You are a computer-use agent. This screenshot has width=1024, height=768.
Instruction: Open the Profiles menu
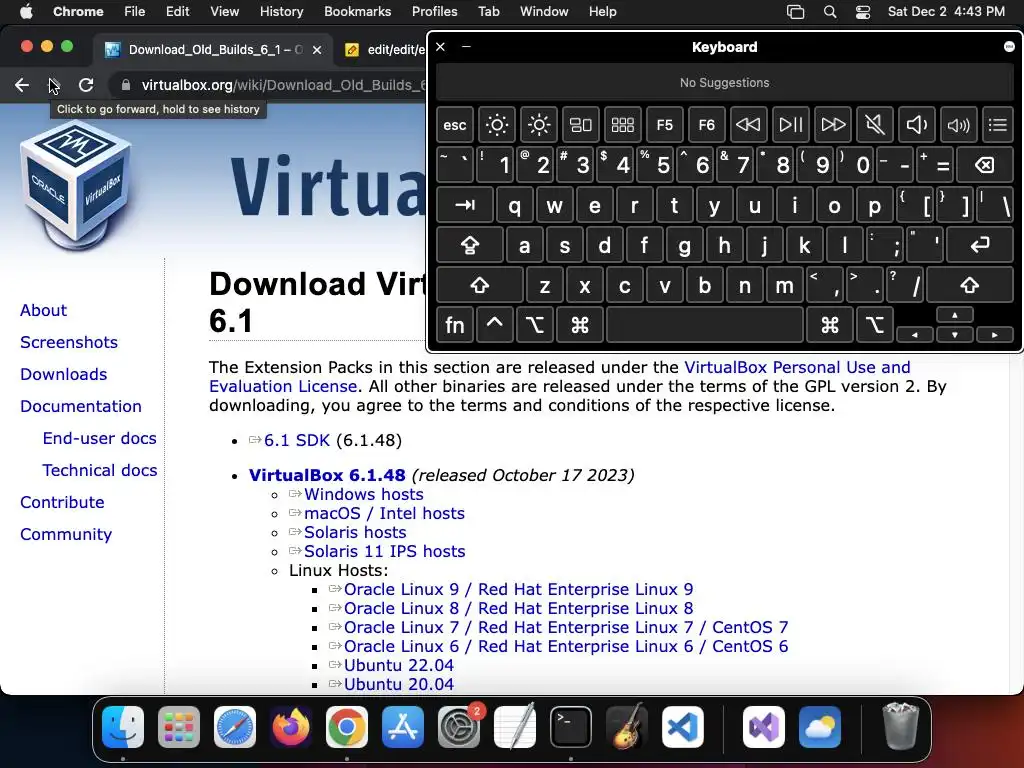[434, 11]
